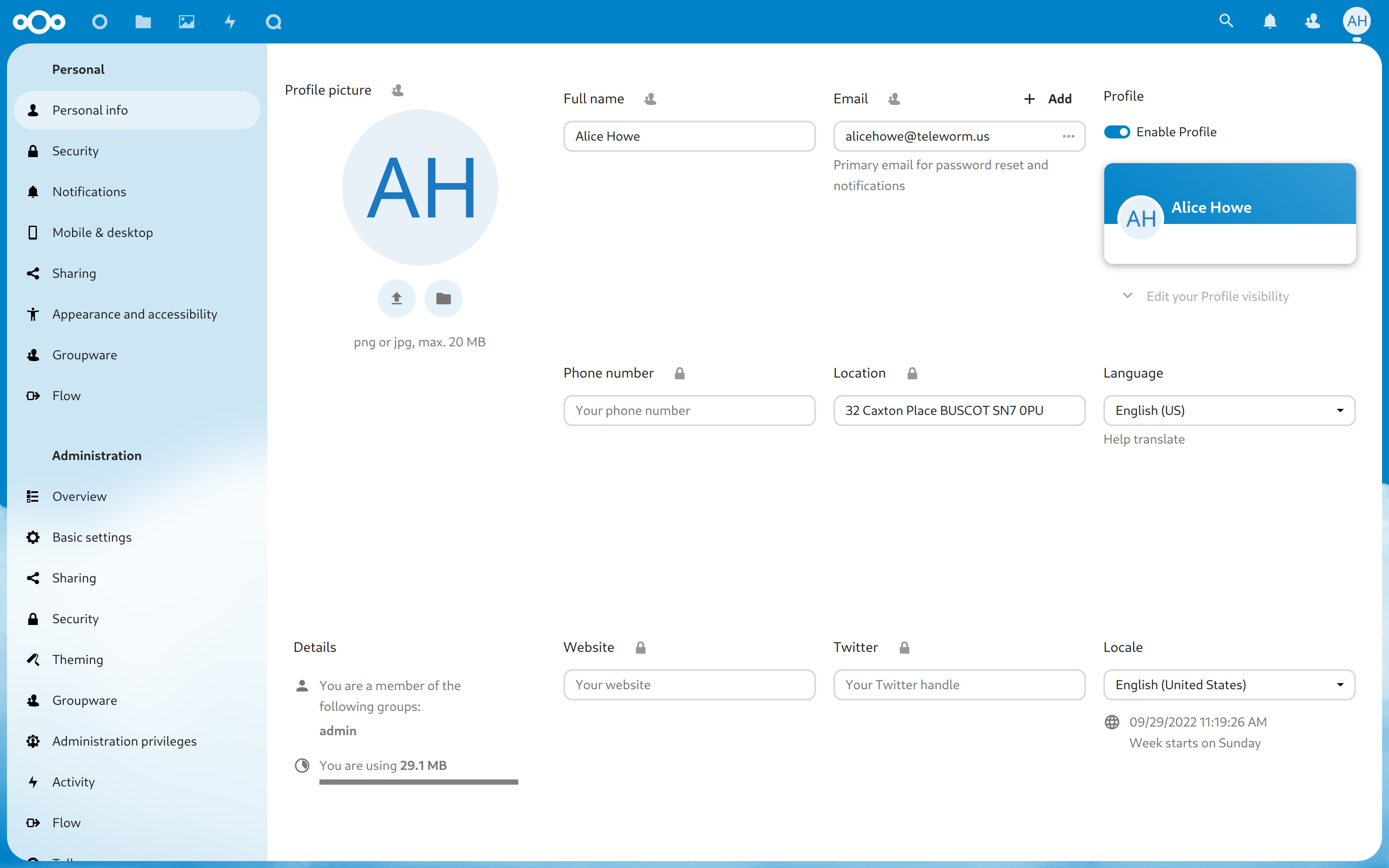Go to Appearance and accessibility settings
Screen dimensions: 1389x868
[134, 314]
